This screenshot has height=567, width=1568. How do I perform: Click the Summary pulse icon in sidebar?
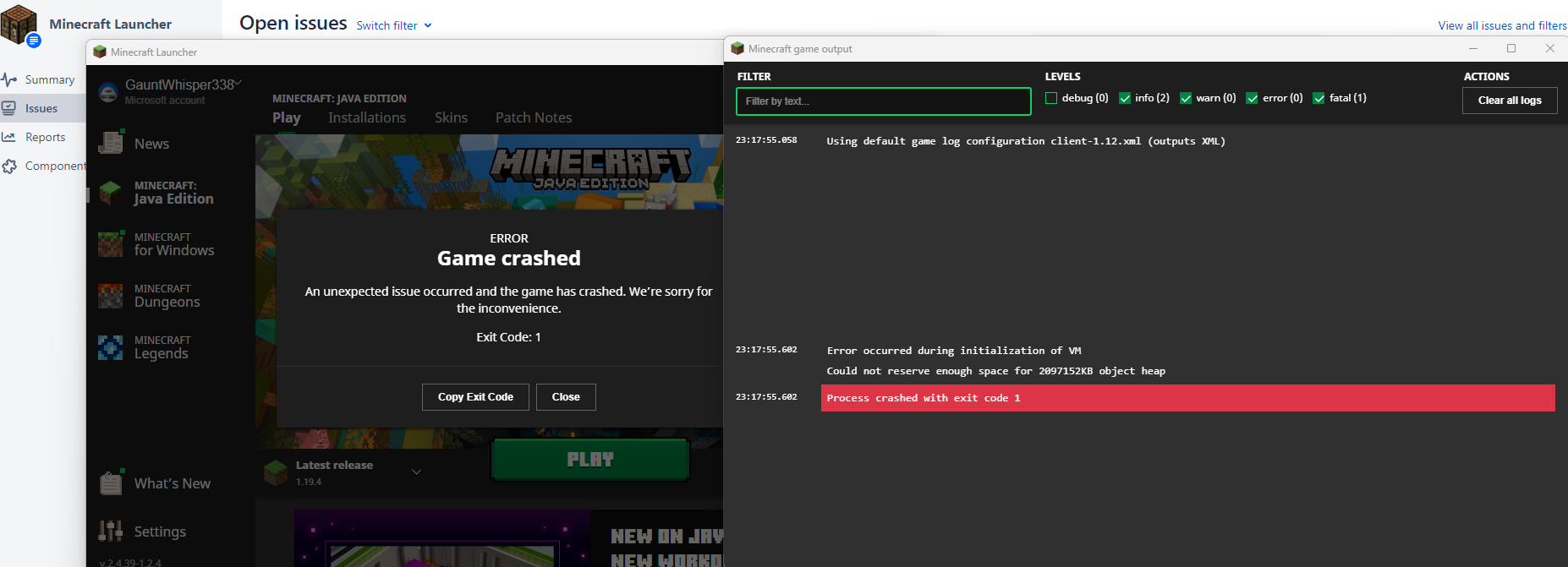click(x=9, y=79)
